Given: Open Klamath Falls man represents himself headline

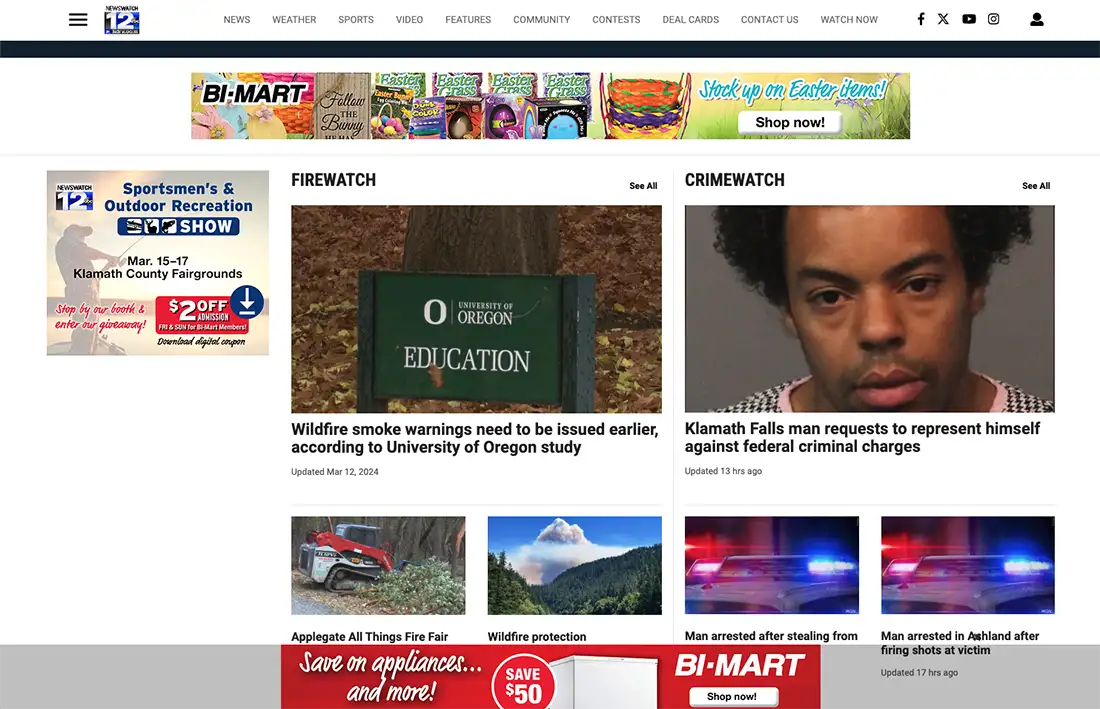Looking at the screenshot, I should tap(862, 438).
